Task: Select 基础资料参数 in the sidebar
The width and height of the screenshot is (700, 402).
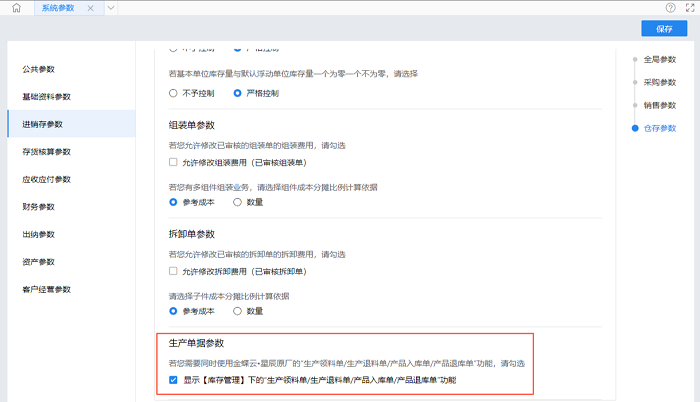Action: [x=47, y=97]
